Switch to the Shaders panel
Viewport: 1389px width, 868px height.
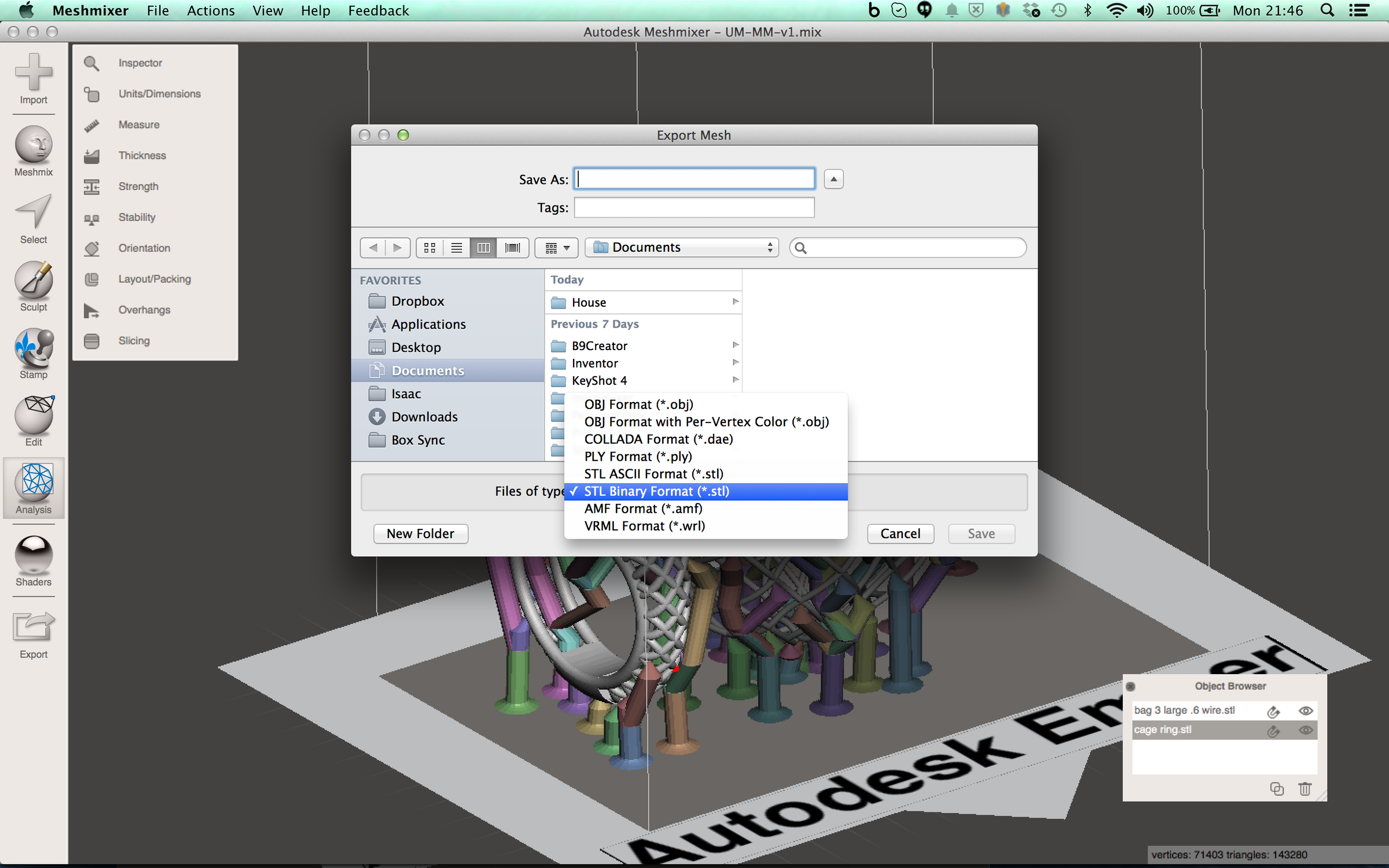(x=33, y=560)
